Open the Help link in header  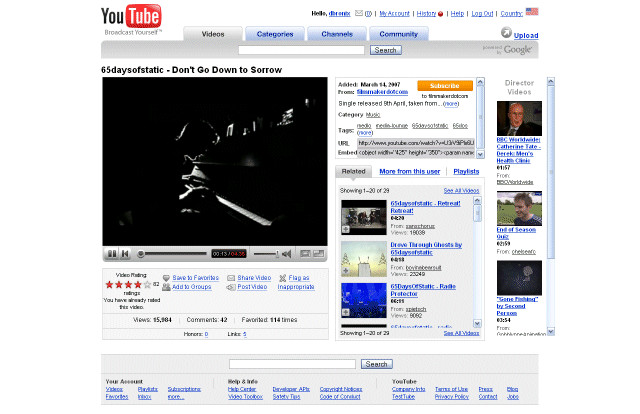pos(457,13)
